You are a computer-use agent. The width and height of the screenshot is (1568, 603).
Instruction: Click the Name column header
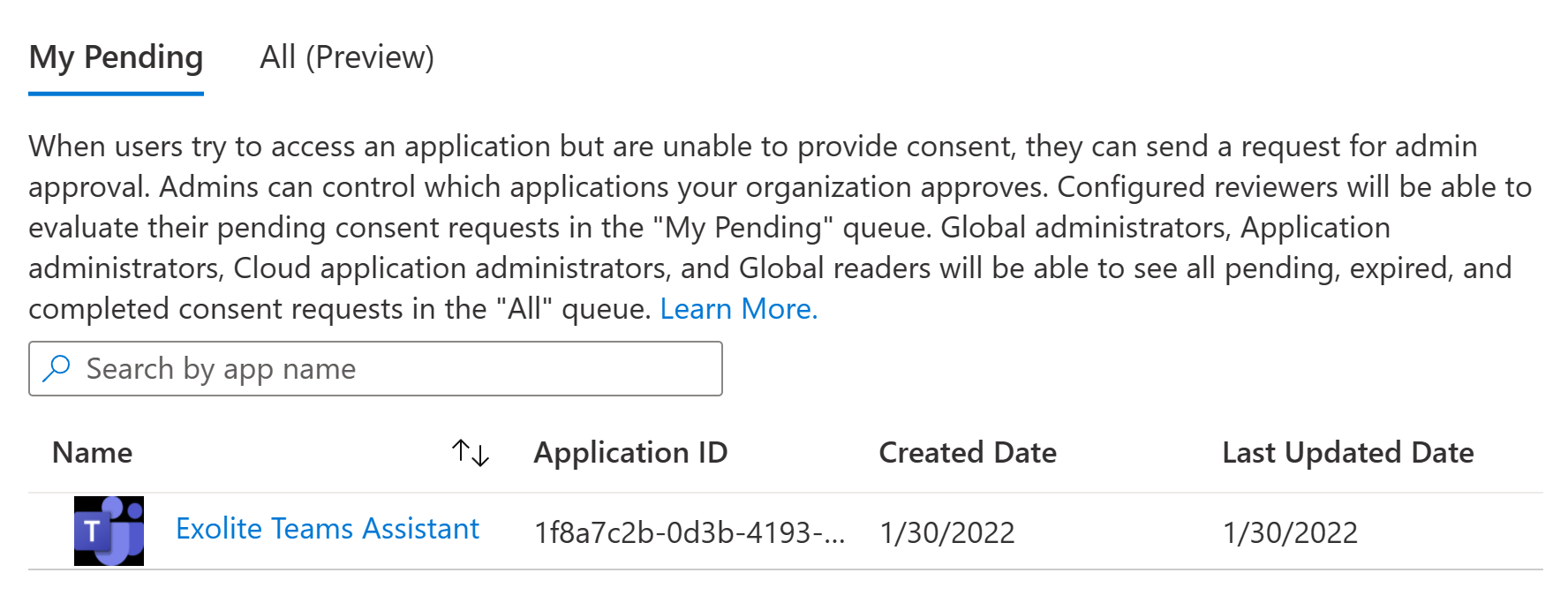tap(93, 453)
